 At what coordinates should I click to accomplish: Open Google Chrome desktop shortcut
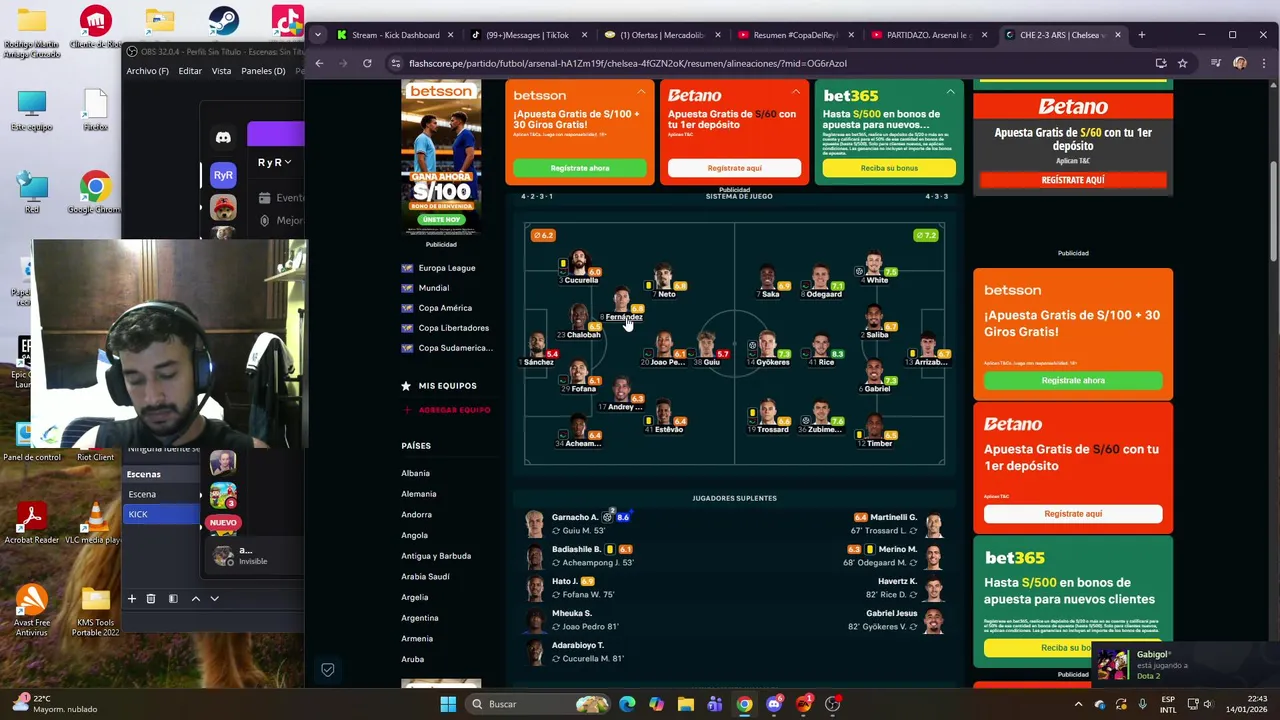coord(95,193)
